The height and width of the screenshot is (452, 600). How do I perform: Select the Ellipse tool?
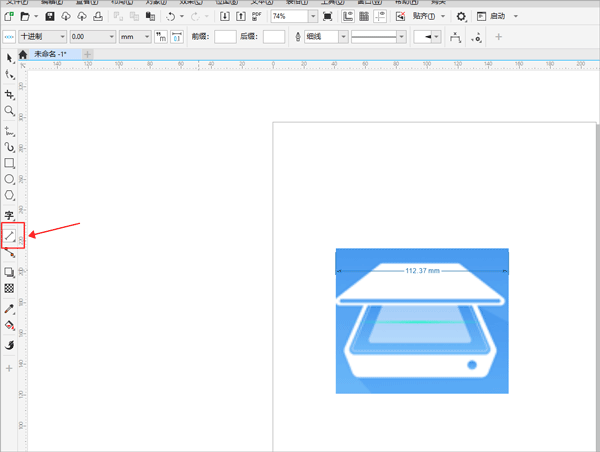coord(9,179)
